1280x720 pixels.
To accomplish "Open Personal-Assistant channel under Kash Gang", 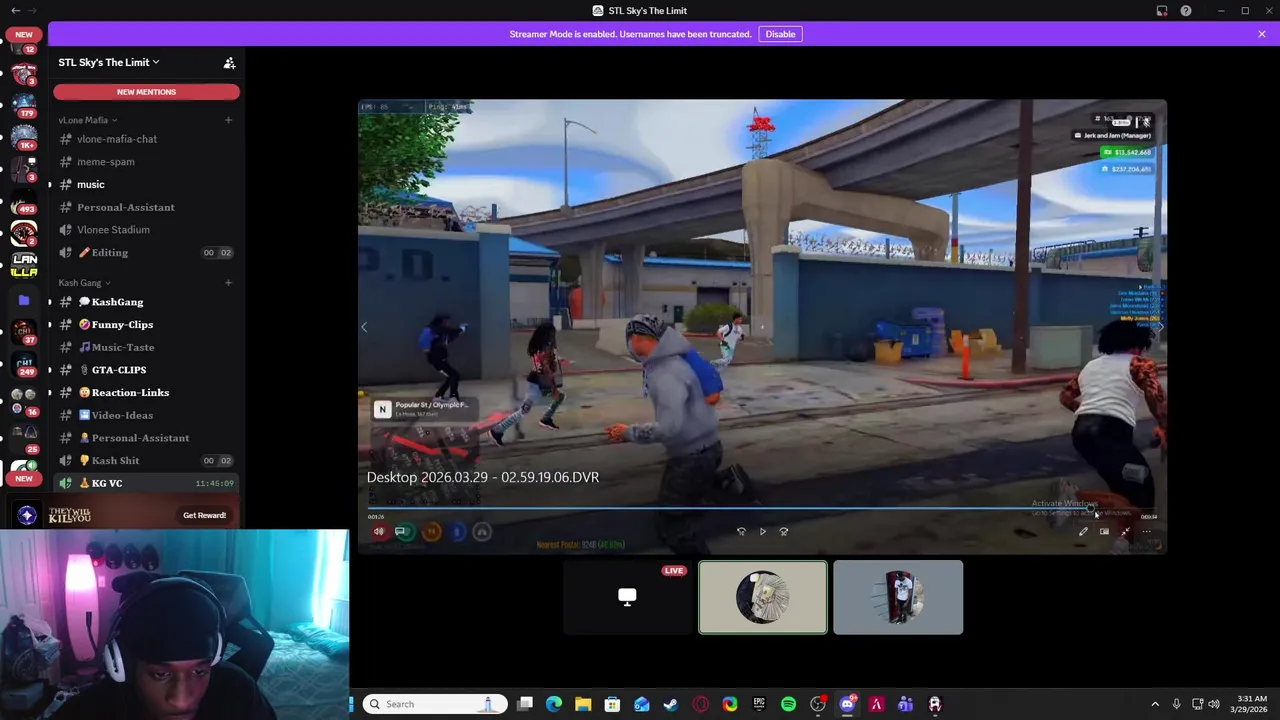I will (145, 438).
